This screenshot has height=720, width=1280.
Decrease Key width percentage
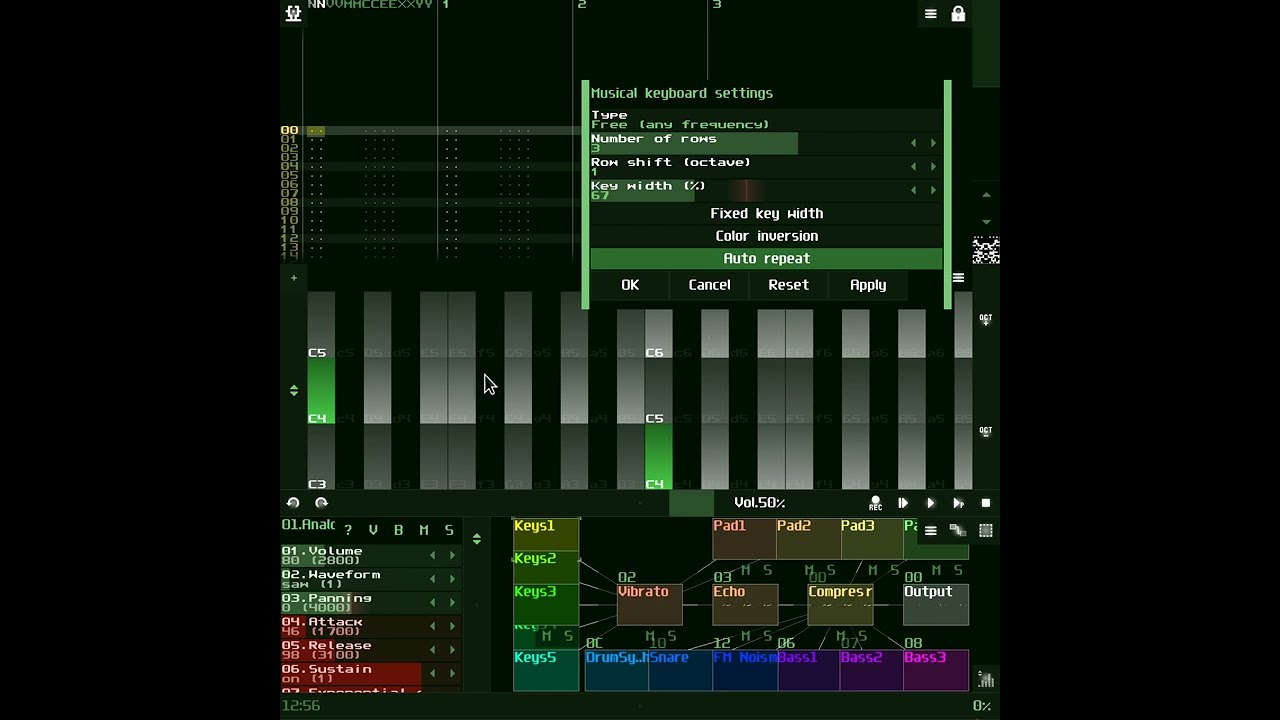pos(913,190)
